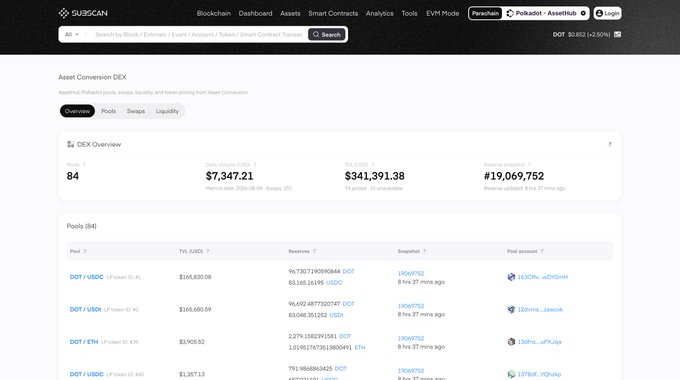Open pool account 137Bdf...YQhzkp

[539, 374]
